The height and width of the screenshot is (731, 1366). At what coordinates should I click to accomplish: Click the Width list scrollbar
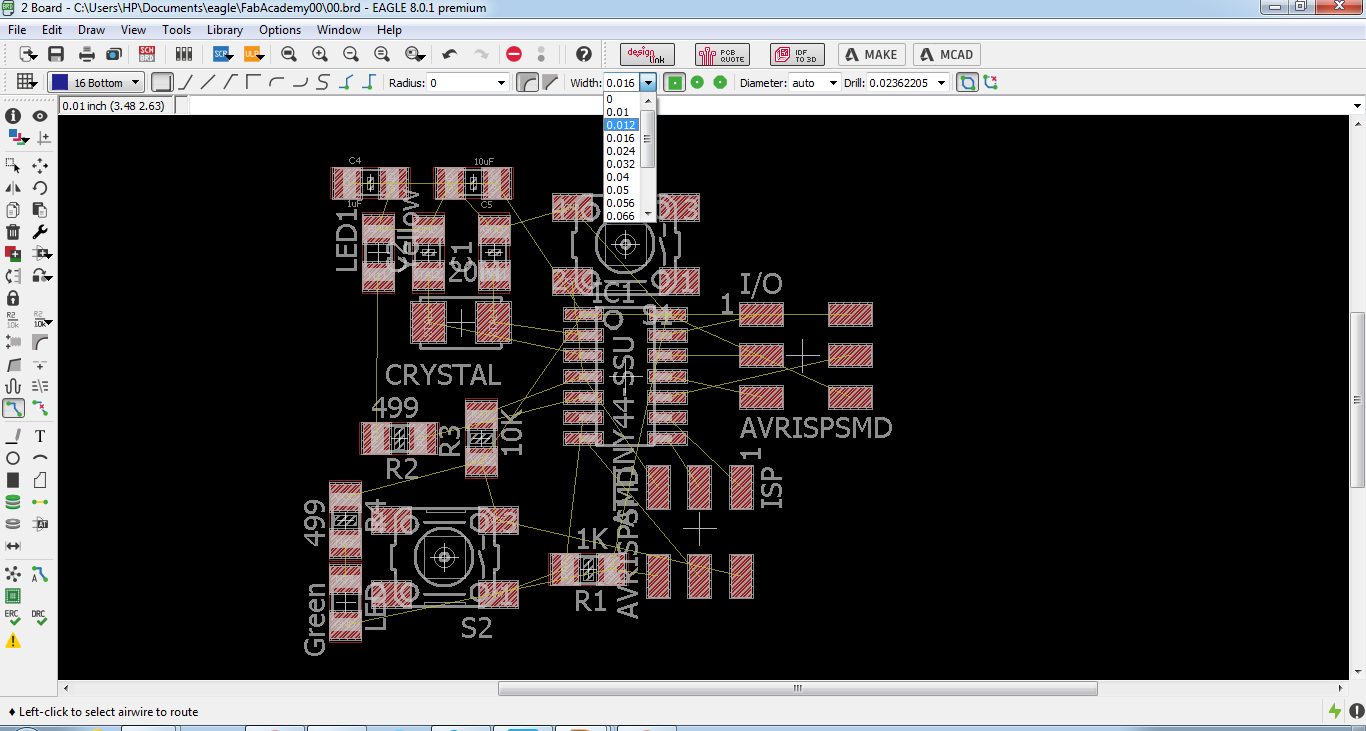coord(648,157)
